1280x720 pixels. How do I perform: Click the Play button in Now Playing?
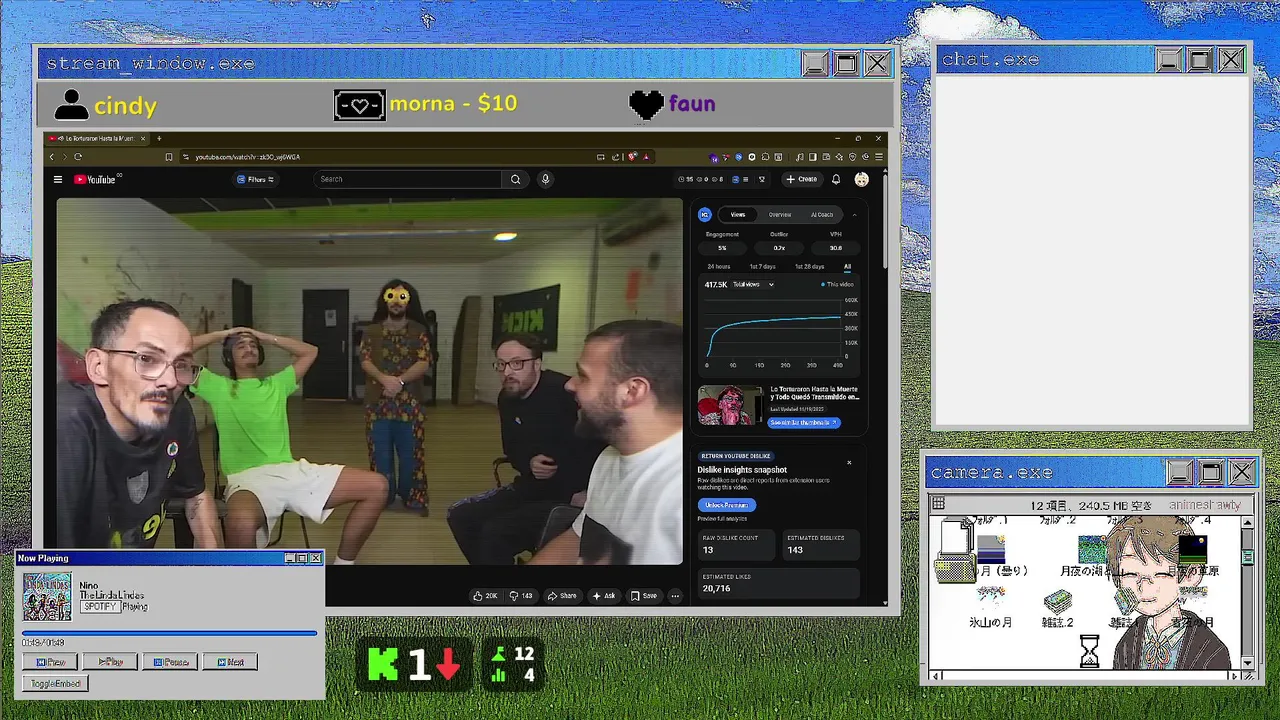point(110,662)
